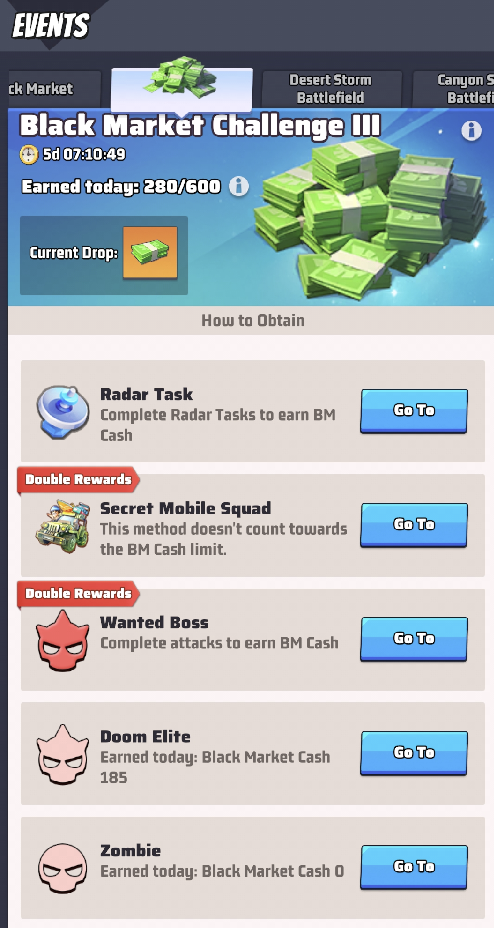
Task: Switch to the Canyon Battlefield tab
Action: (x=453, y=89)
